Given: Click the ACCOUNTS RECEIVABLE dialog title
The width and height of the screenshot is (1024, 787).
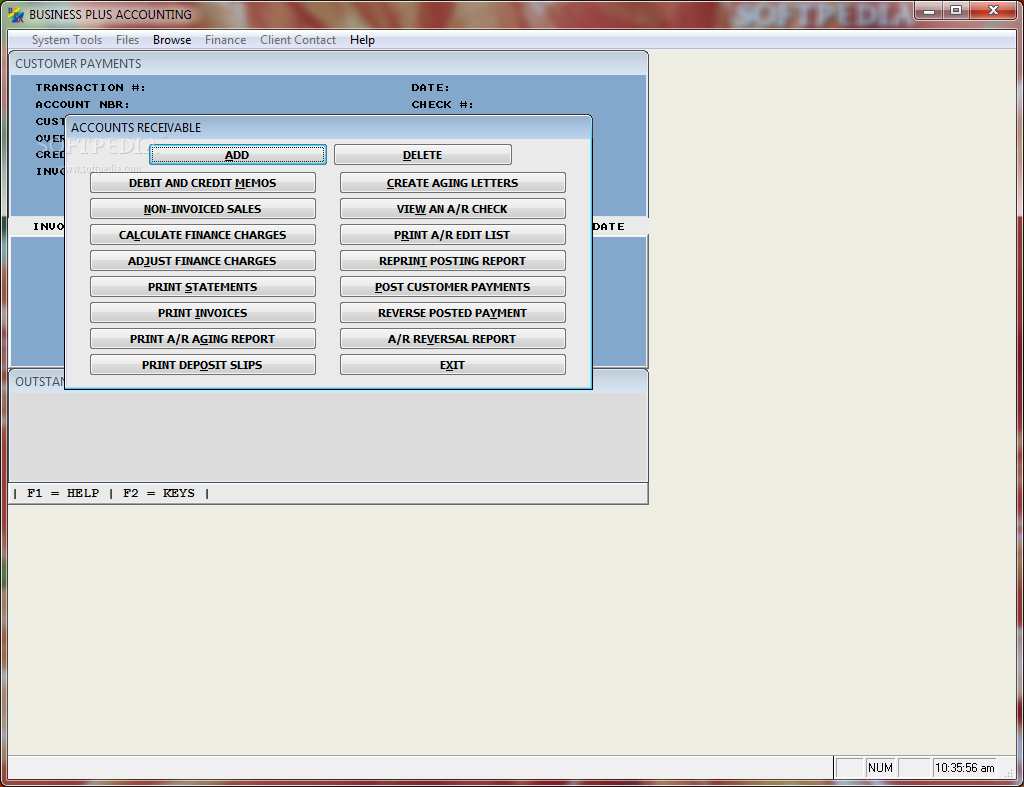Looking at the screenshot, I should (x=136, y=127).
